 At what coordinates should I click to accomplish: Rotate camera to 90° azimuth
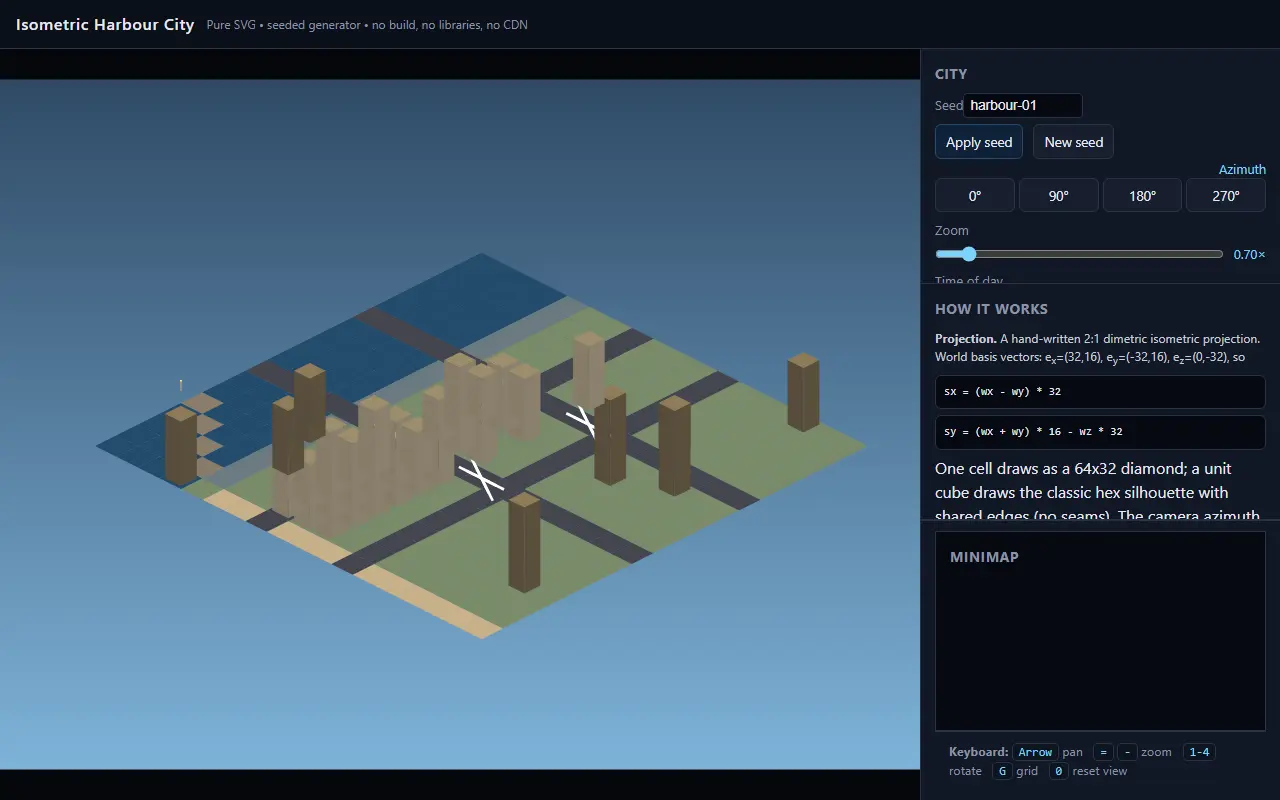(1058, 196)
